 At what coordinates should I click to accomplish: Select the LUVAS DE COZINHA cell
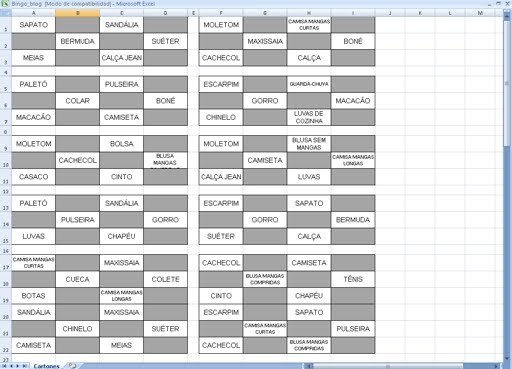(309, 117)
